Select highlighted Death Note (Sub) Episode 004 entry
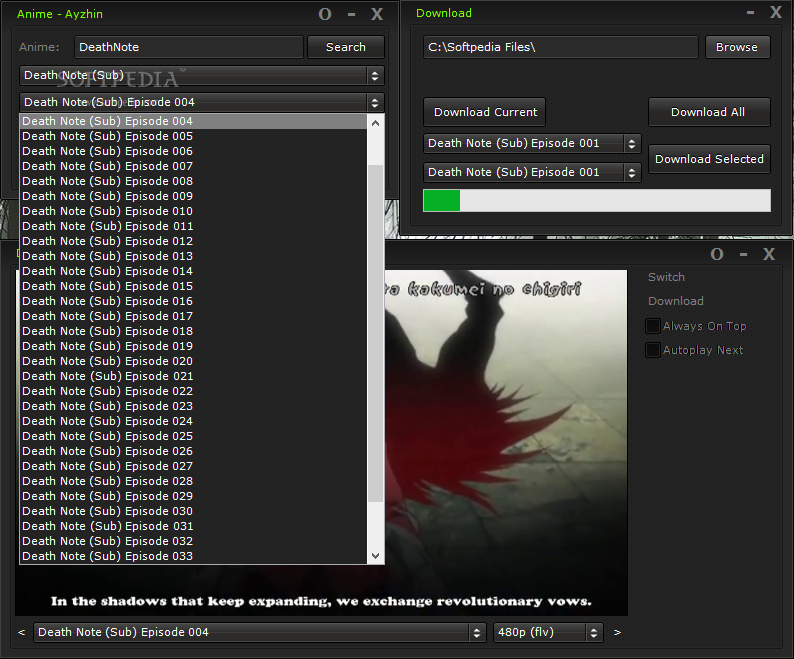Image resolution: width=794 pixels, height=659 pixels. (193, 121)
